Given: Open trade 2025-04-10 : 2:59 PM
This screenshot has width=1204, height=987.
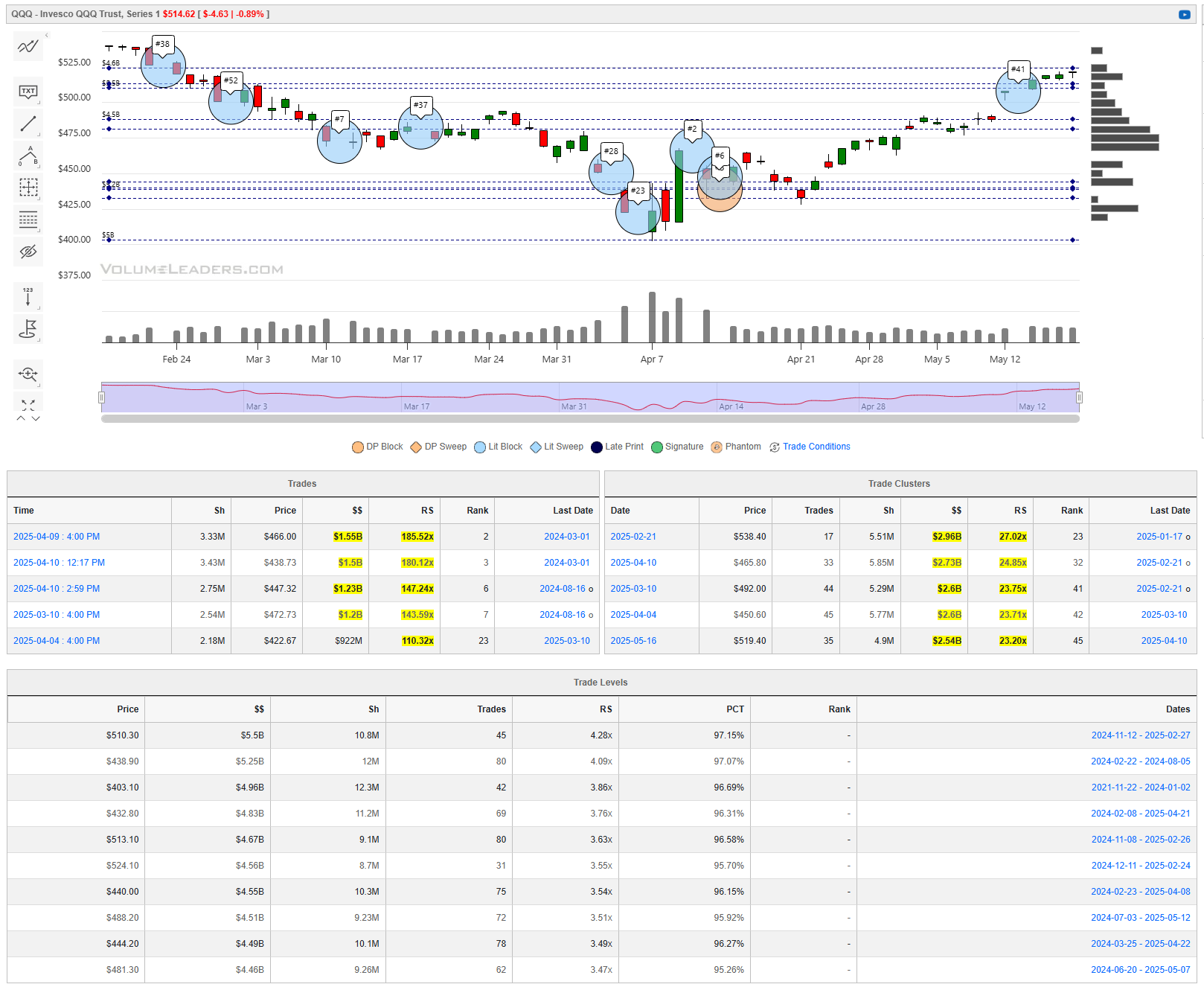Looking at the screenshot, I should [x=57, y=589].
